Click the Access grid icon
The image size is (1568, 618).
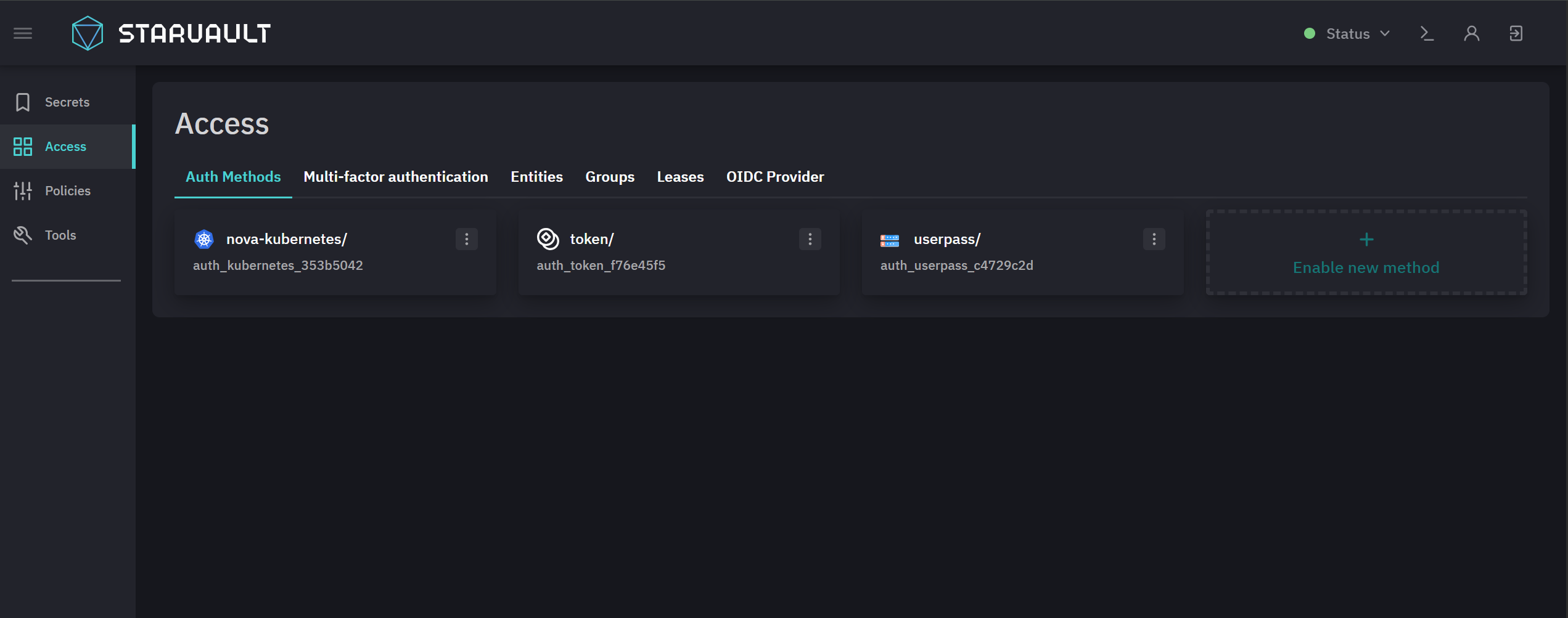pyautogui.click(x=23, y=147)
